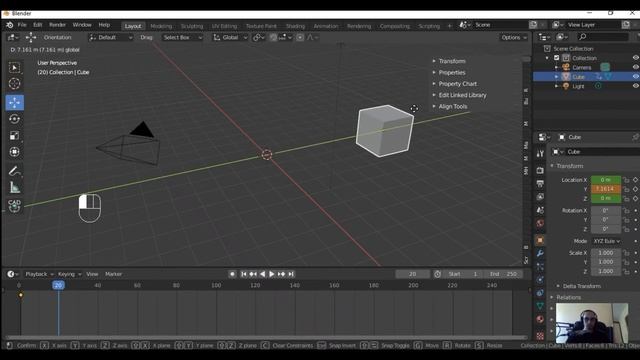Toggle proportional editing in header
Screen dimensions: 640x360
300,38
